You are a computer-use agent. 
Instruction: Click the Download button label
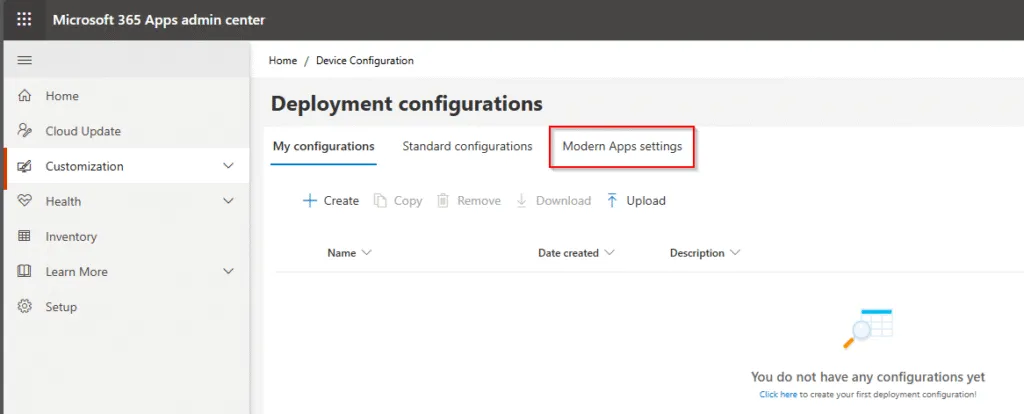pyautogui.click(x=564, y=200)
